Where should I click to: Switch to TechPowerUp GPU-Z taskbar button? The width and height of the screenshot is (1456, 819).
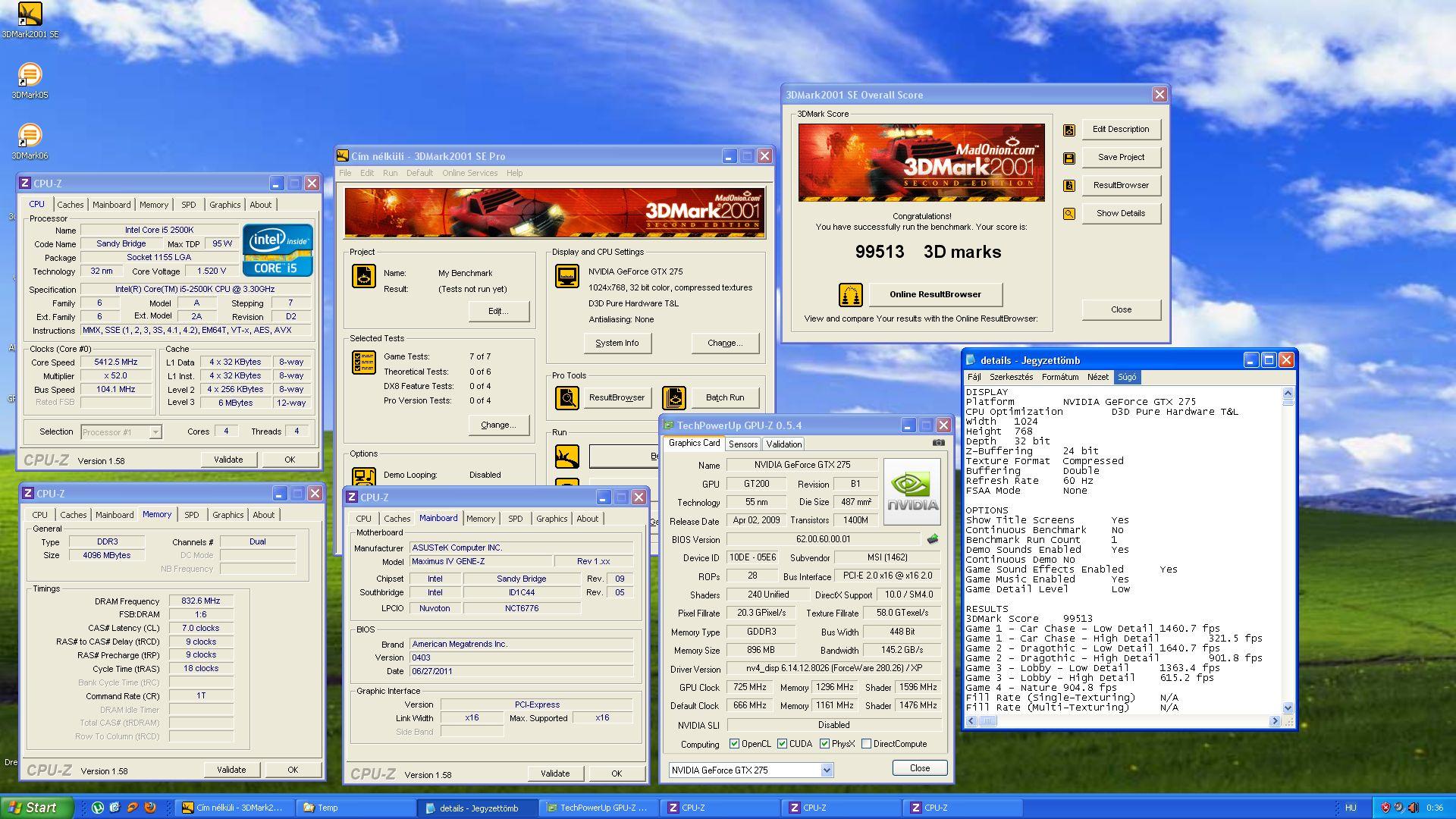(x=598, y=808)
